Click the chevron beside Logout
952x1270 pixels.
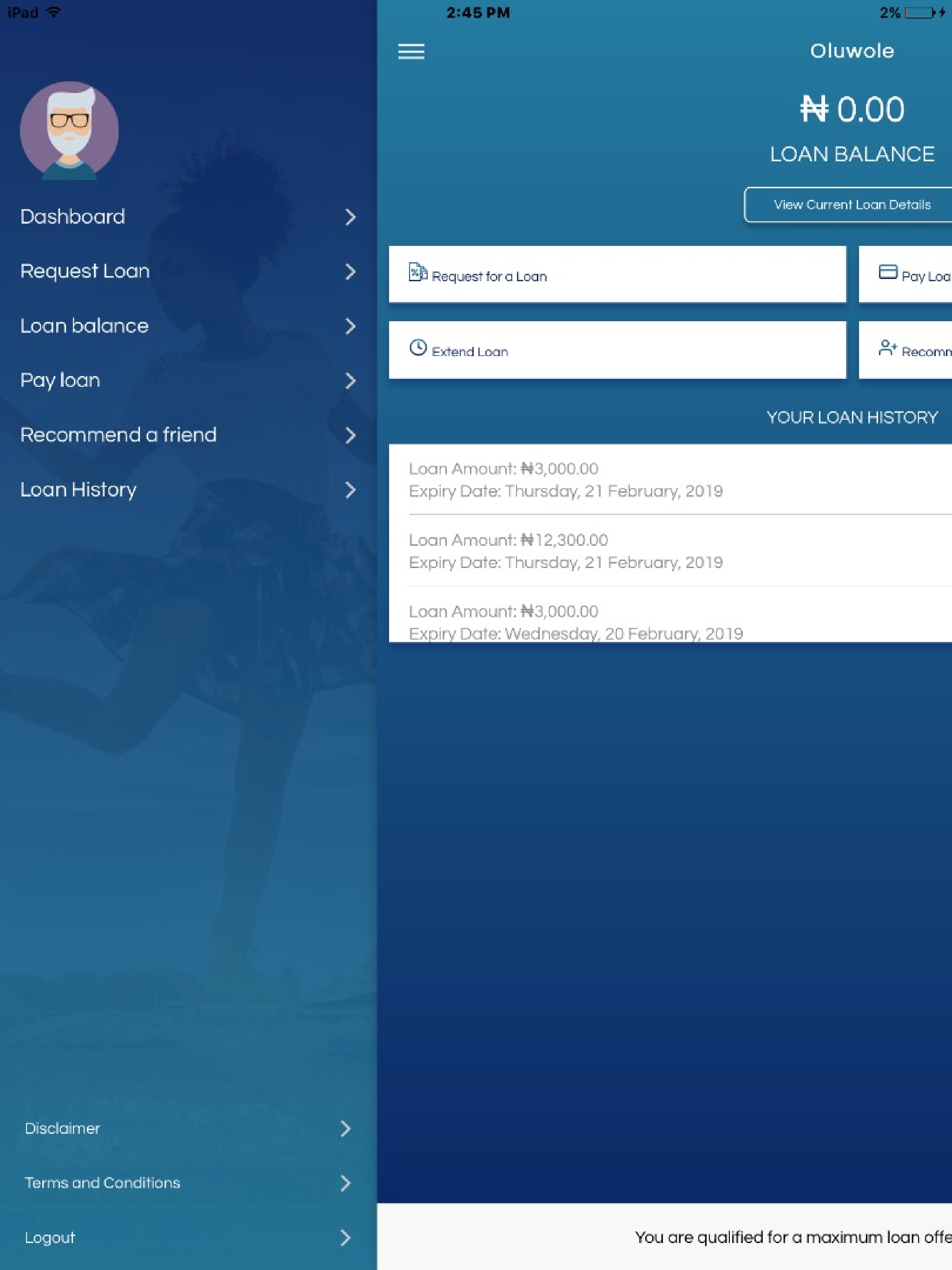345,1237
